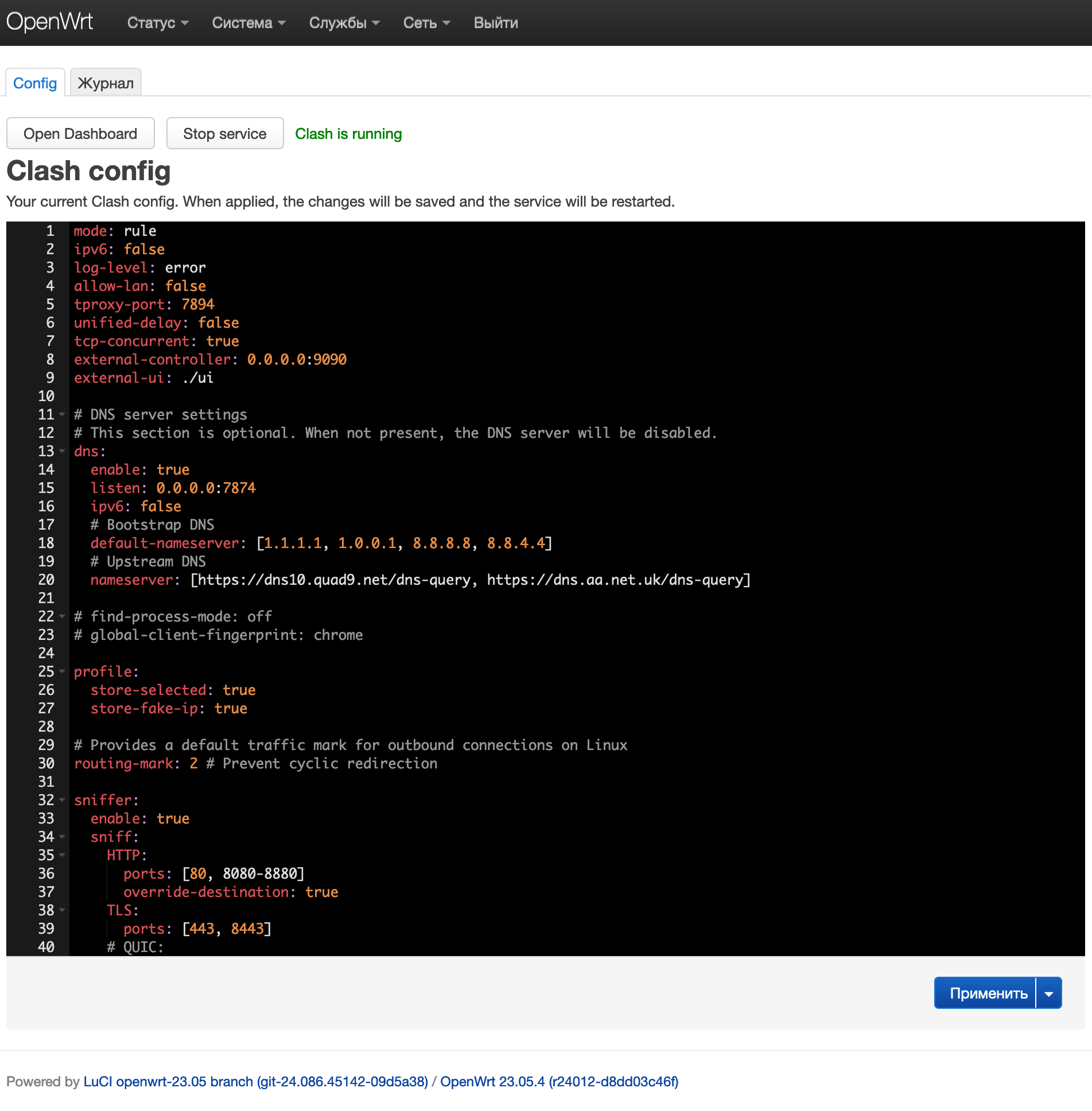The height and width of the screenshot is (1111, 1092).
Task: Click the default-nameserver list line
Action: coord(321,543)
